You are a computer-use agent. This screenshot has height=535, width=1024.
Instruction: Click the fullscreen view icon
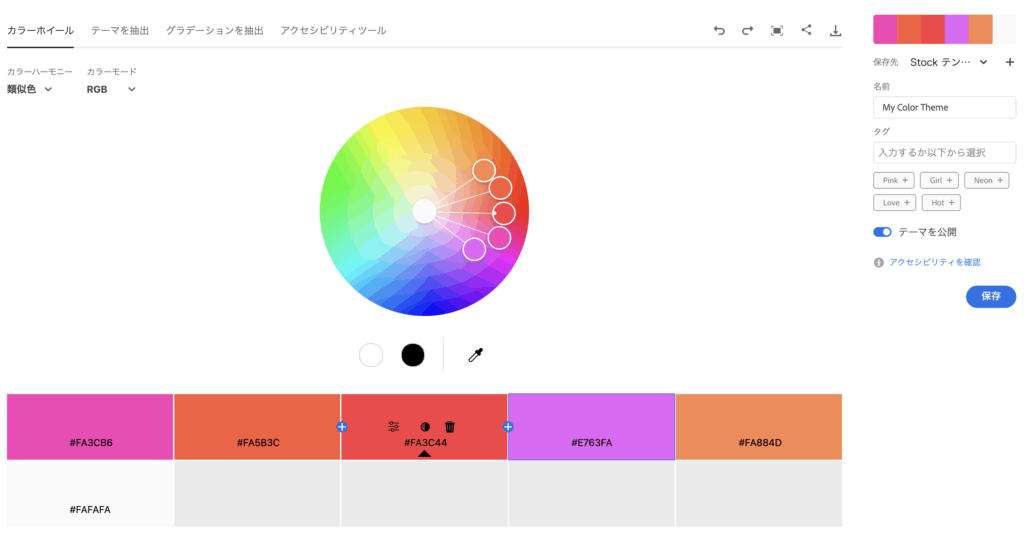click(x=777, y=31)
